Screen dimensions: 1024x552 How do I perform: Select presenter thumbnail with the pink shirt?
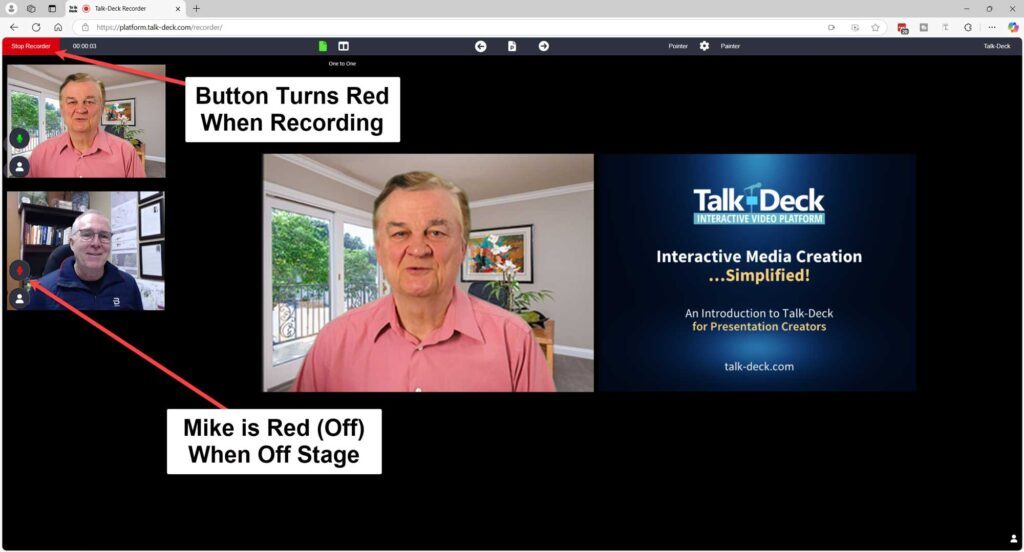(86, 121)
